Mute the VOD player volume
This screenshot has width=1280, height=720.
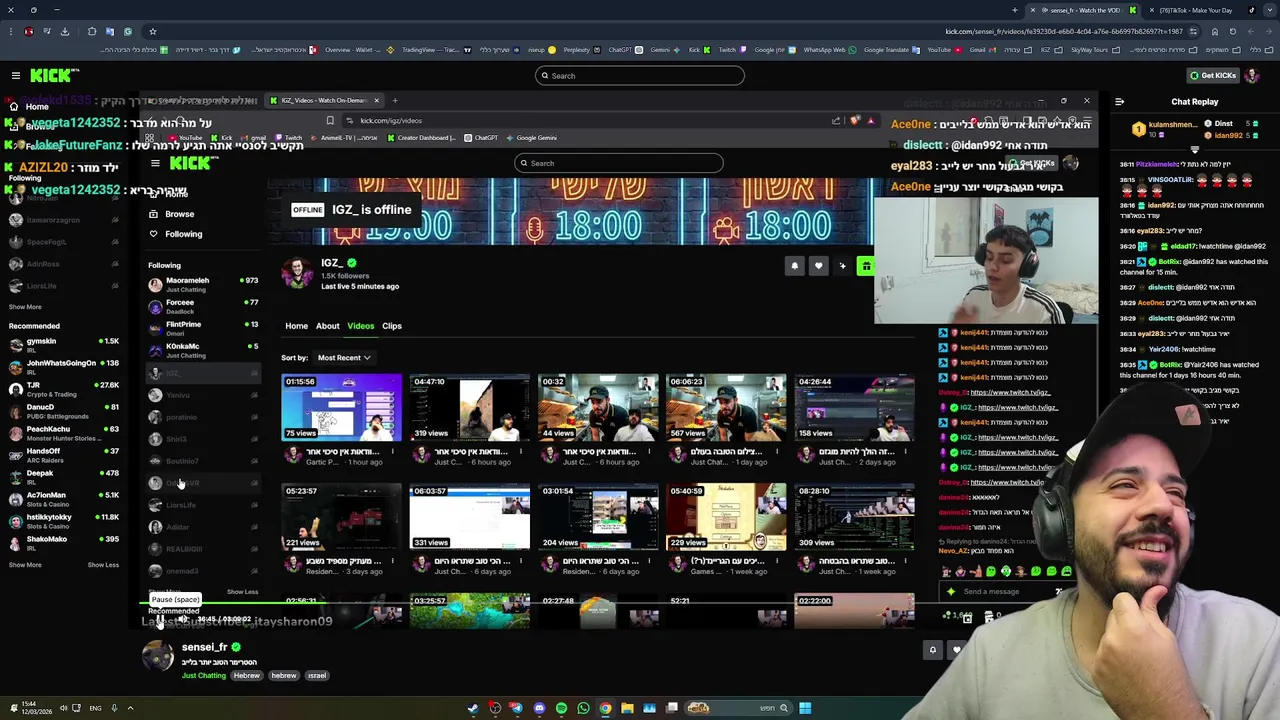(x=183, y=620)
